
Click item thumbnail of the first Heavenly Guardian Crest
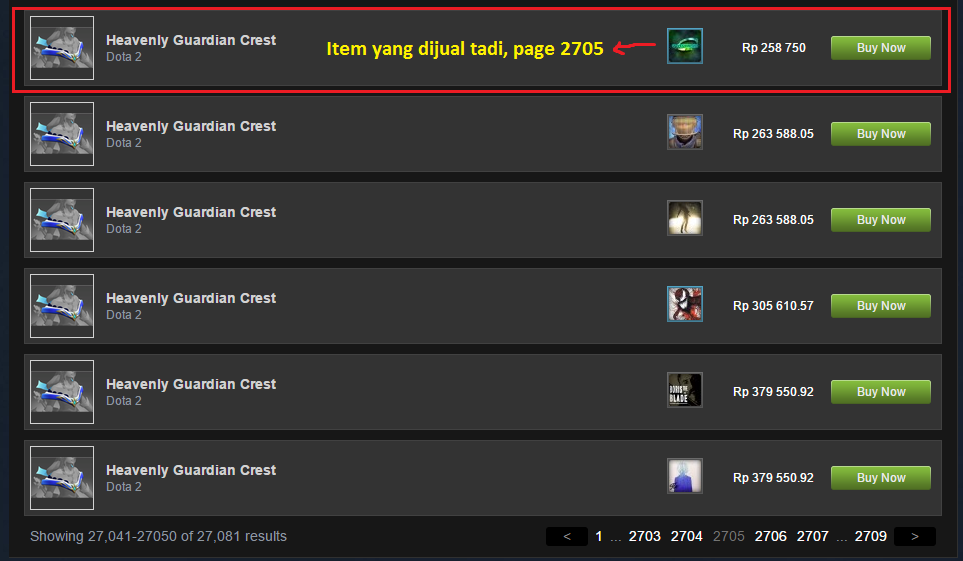[x=62, y=48]
